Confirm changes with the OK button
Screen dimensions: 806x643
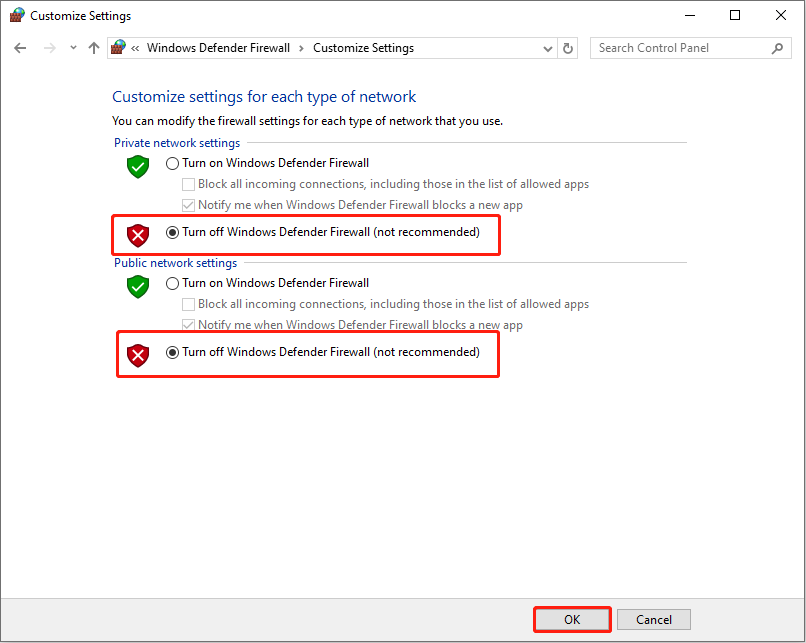[572, 619]
